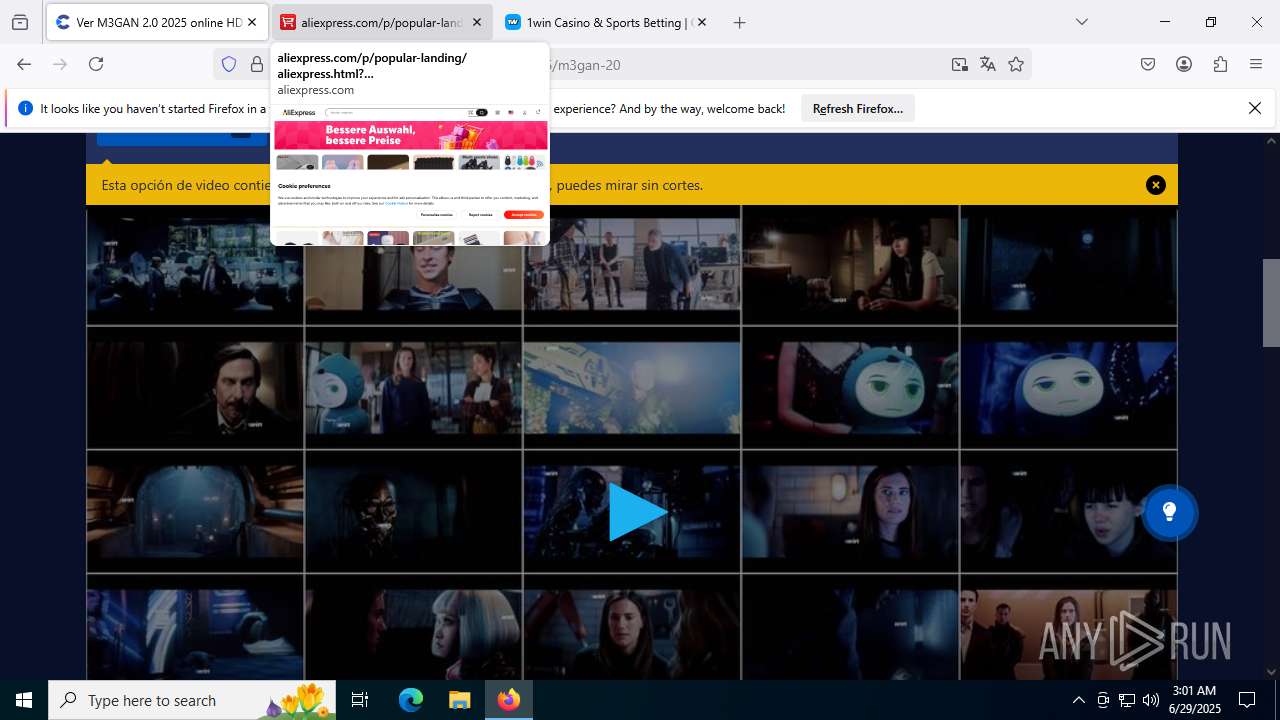Launch Microsoft Edge from the taskbar

(411, 700)
